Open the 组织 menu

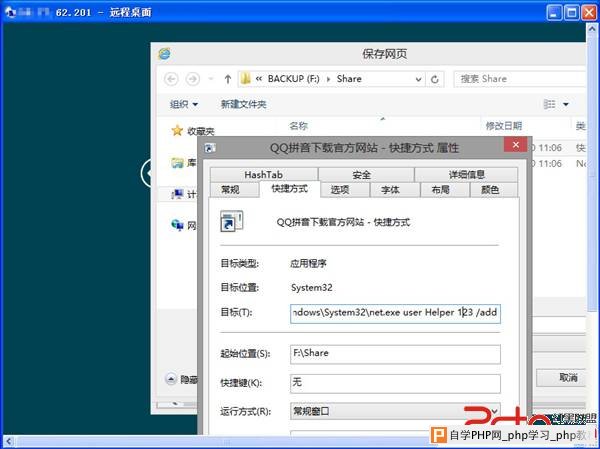(x=184, y=104)
